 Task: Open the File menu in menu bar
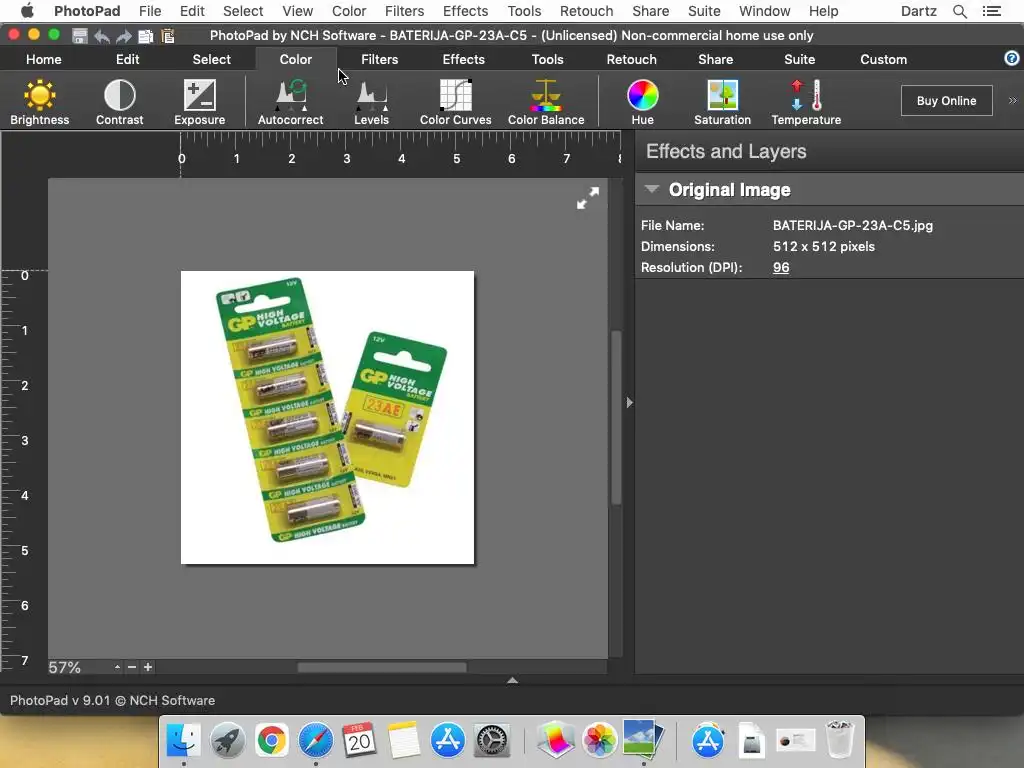click(x=150, y=11)
